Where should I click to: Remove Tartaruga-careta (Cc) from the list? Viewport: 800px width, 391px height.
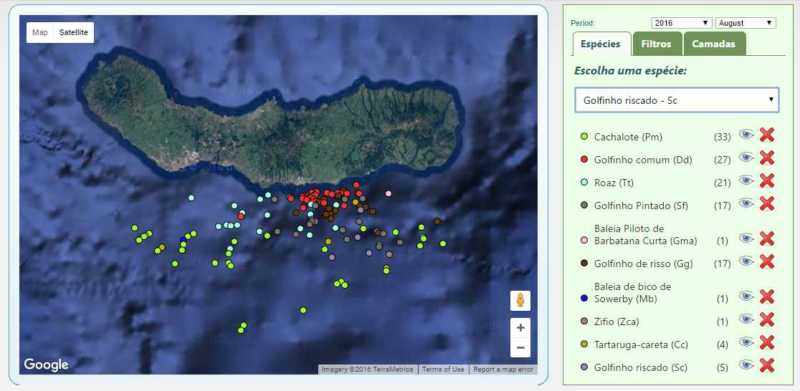pyautogui.click(x=767, y=343)
